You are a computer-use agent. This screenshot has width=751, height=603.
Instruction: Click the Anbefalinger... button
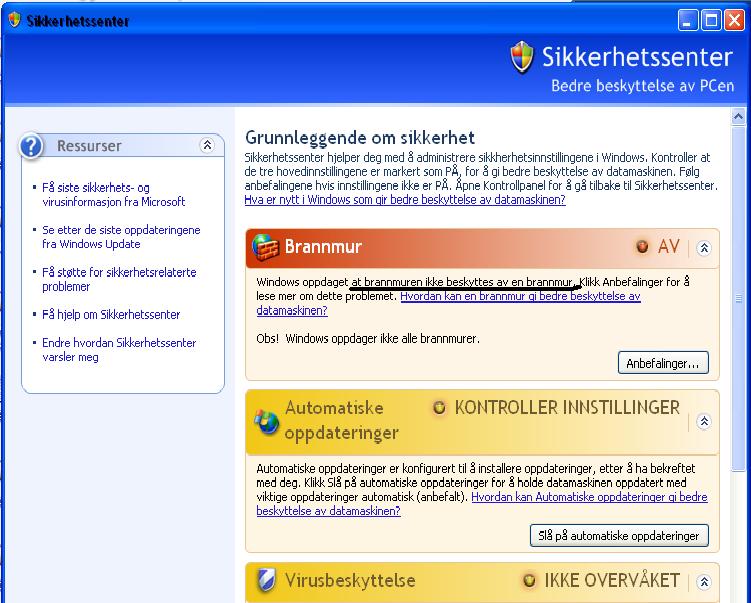[x=663, y=363]
